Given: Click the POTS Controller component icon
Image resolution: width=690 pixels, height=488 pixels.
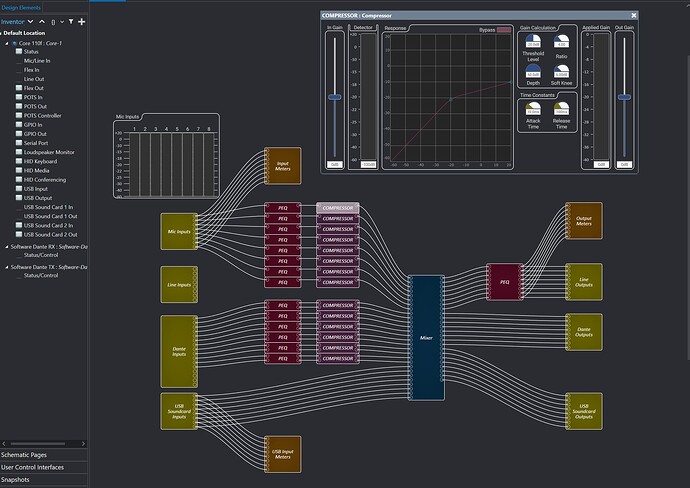Looking at the screenshot, I should click(19, 116).
